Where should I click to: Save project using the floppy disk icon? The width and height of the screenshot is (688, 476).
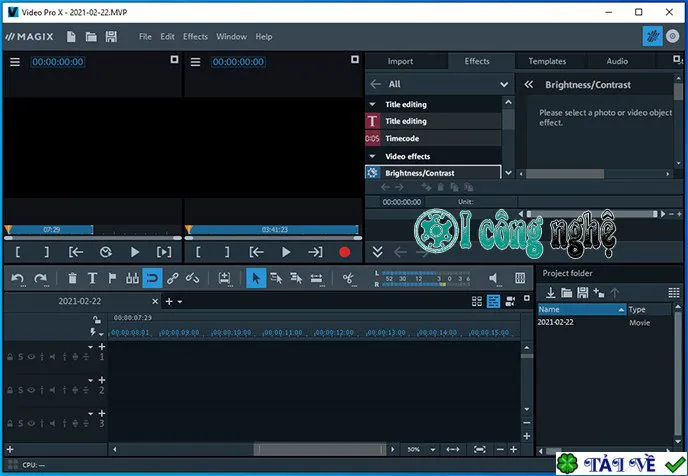111,37
